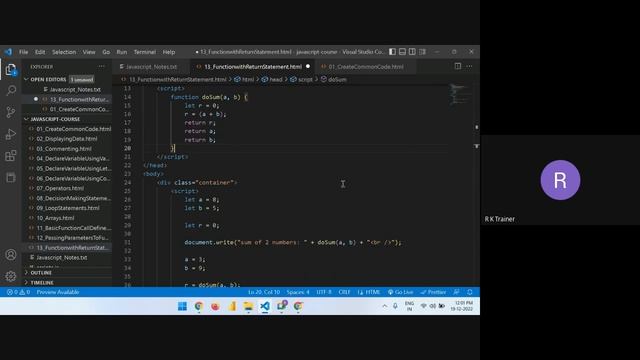This screenshot has width=640, height=360.
Task: Click the R K Trainer avatar
Action: (x=560, y=180)
